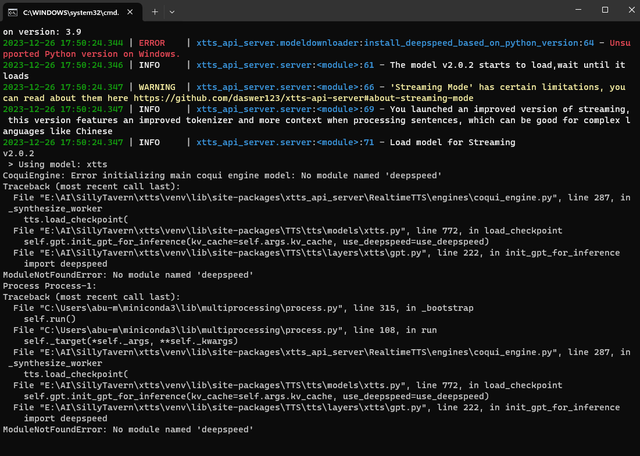Click the last 'import deepspeed' line
640x456 pixels.
tap(65, 418)
